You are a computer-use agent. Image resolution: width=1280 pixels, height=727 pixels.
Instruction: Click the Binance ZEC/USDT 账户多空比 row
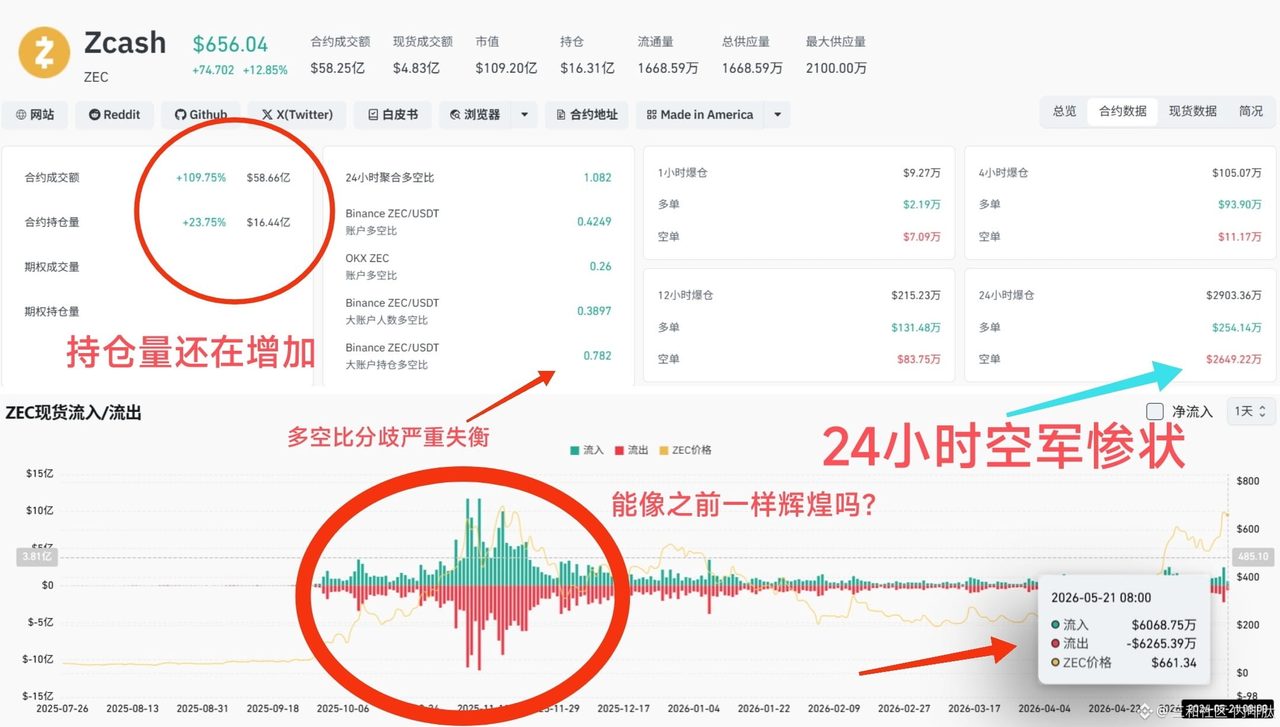[478, 222]
